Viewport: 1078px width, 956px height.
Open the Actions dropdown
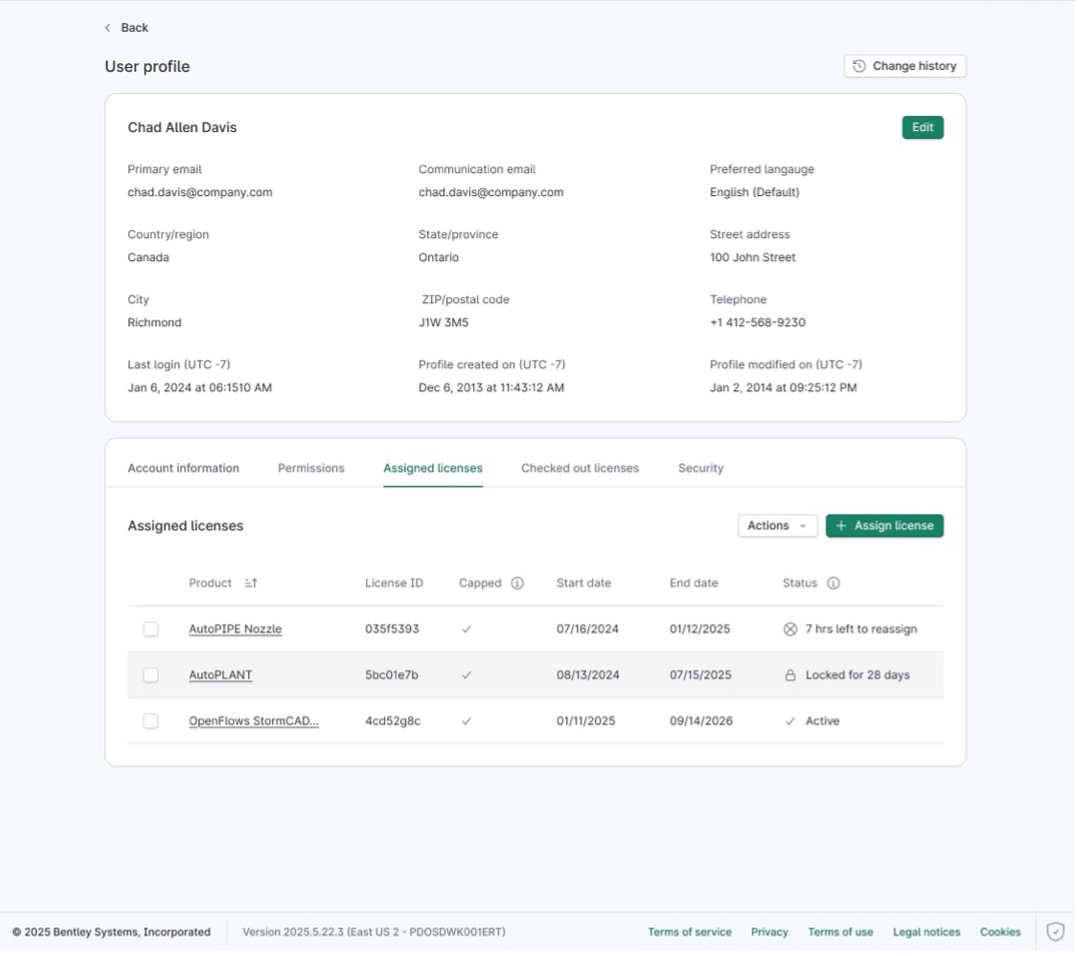(777, 525)
